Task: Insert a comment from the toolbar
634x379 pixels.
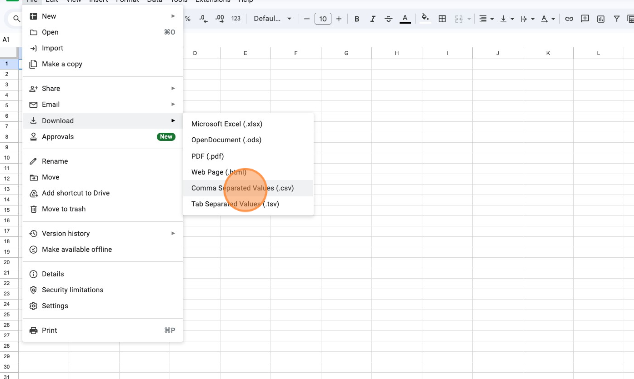Action: click(x=585, y=19)
